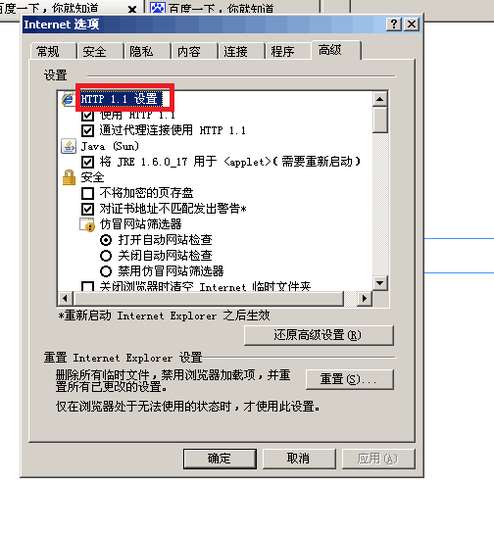
Task: Click the up arrow of settings list scrollbar
Action: click(380, 99)
